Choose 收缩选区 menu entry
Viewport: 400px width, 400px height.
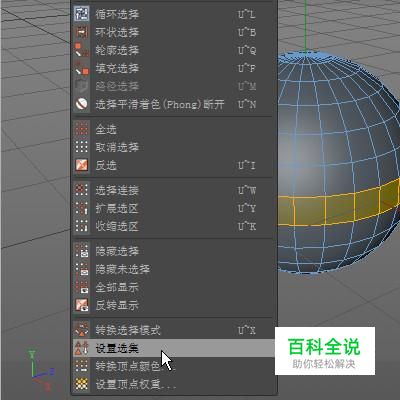point(173,226)
